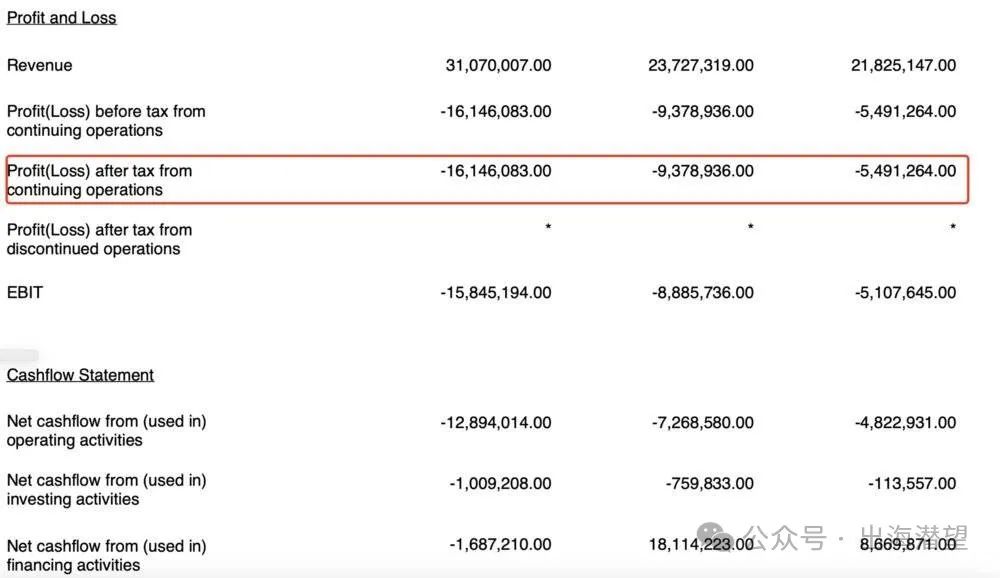Click the "Net cashflow from investing activities" label

pyautogui.click(x=106, y=490)
